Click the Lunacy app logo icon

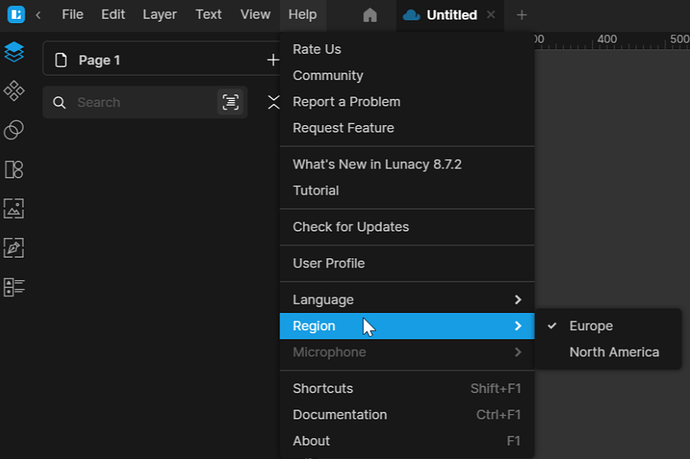(x=16, y=15)
